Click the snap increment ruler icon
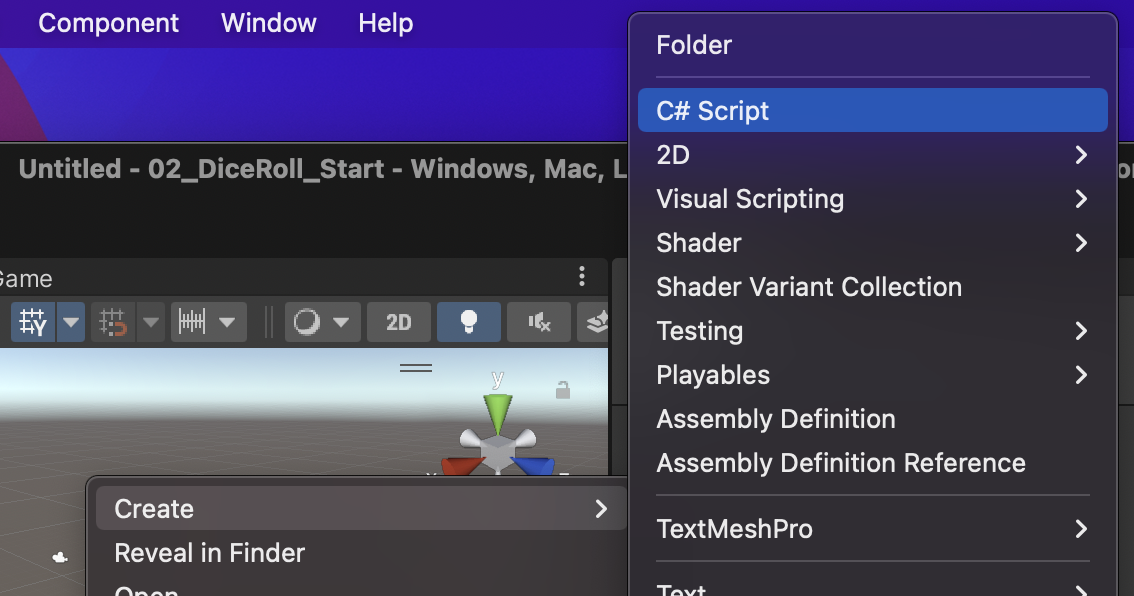This screenshot has height=596, width=1134. pyautogui.click(x=191, y=322)
